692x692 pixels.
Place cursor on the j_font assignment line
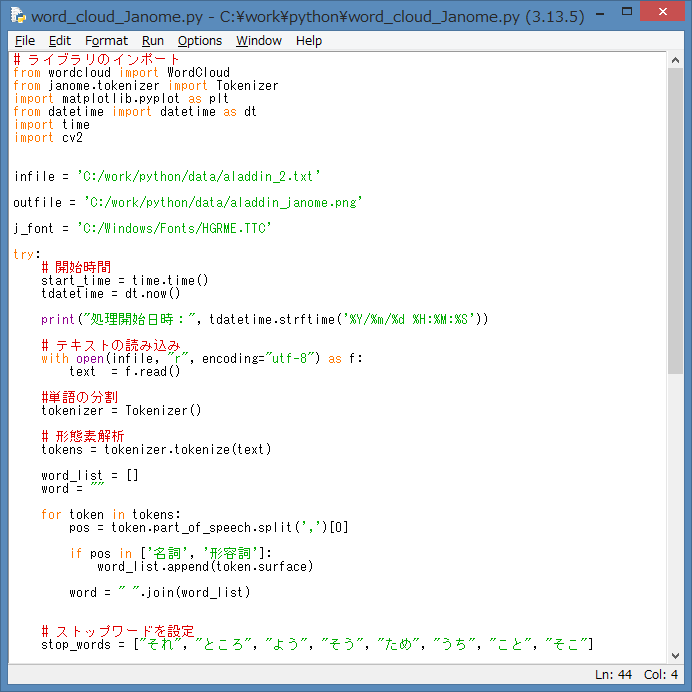click(142, 229)
